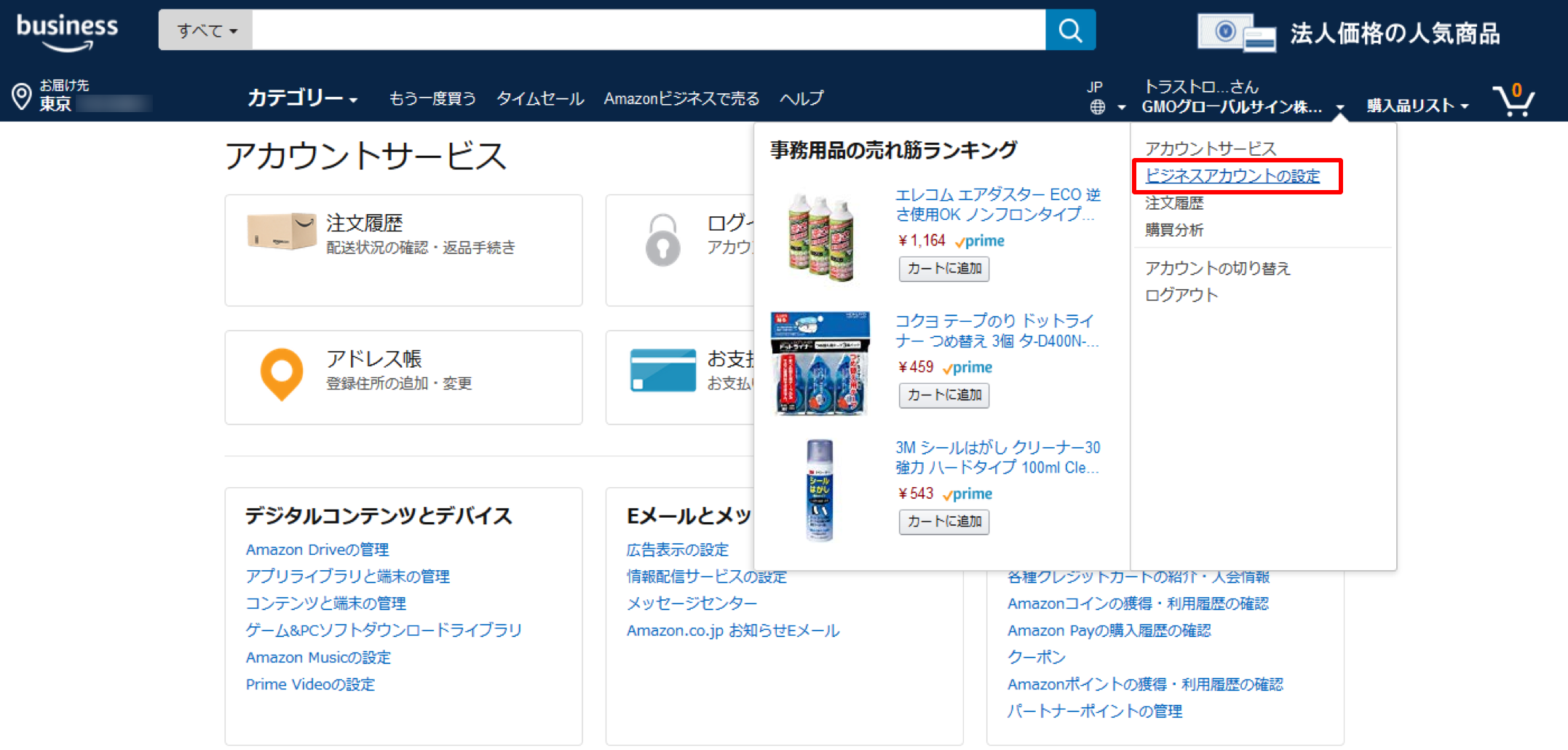1568x750 pixels.
Task: Click the エレコム エアダスター product thumbnail
Action: 821,237
